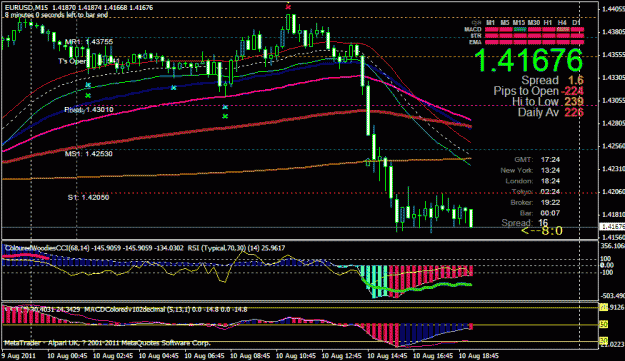625x361 pixels.
Task: Click the 356.106 CCI scale value
Action: (613, 246)
